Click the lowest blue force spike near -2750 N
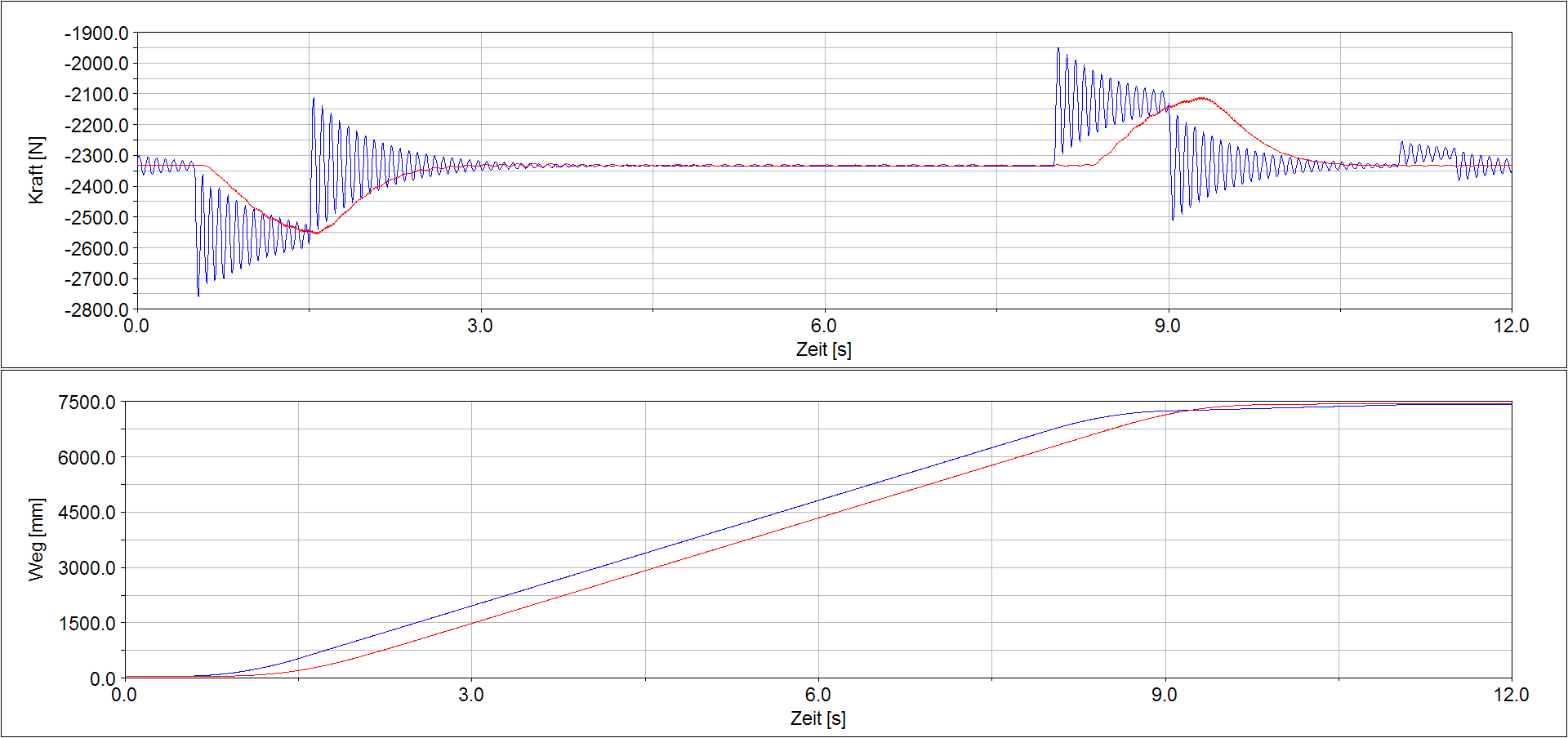 (x=198, y=295)
